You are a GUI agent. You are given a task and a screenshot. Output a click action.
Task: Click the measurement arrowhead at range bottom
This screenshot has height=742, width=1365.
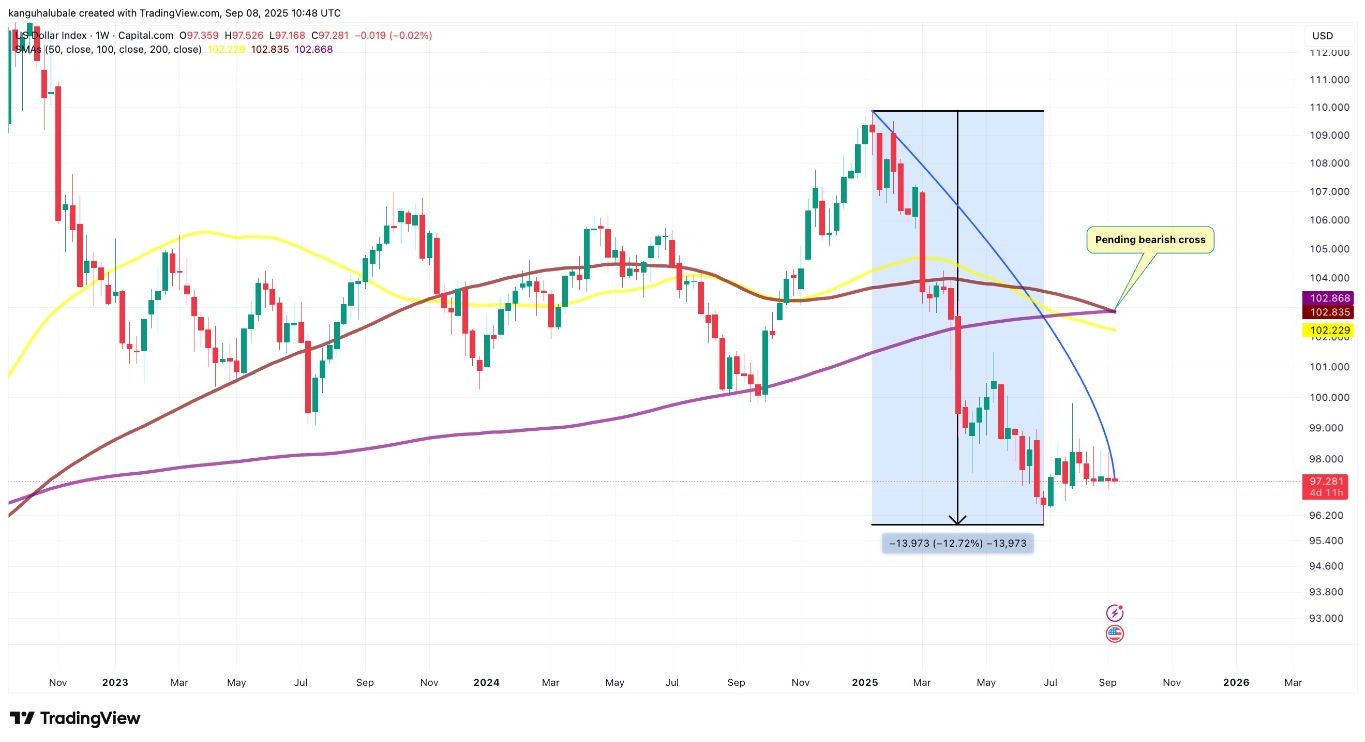tap(958, 519)
